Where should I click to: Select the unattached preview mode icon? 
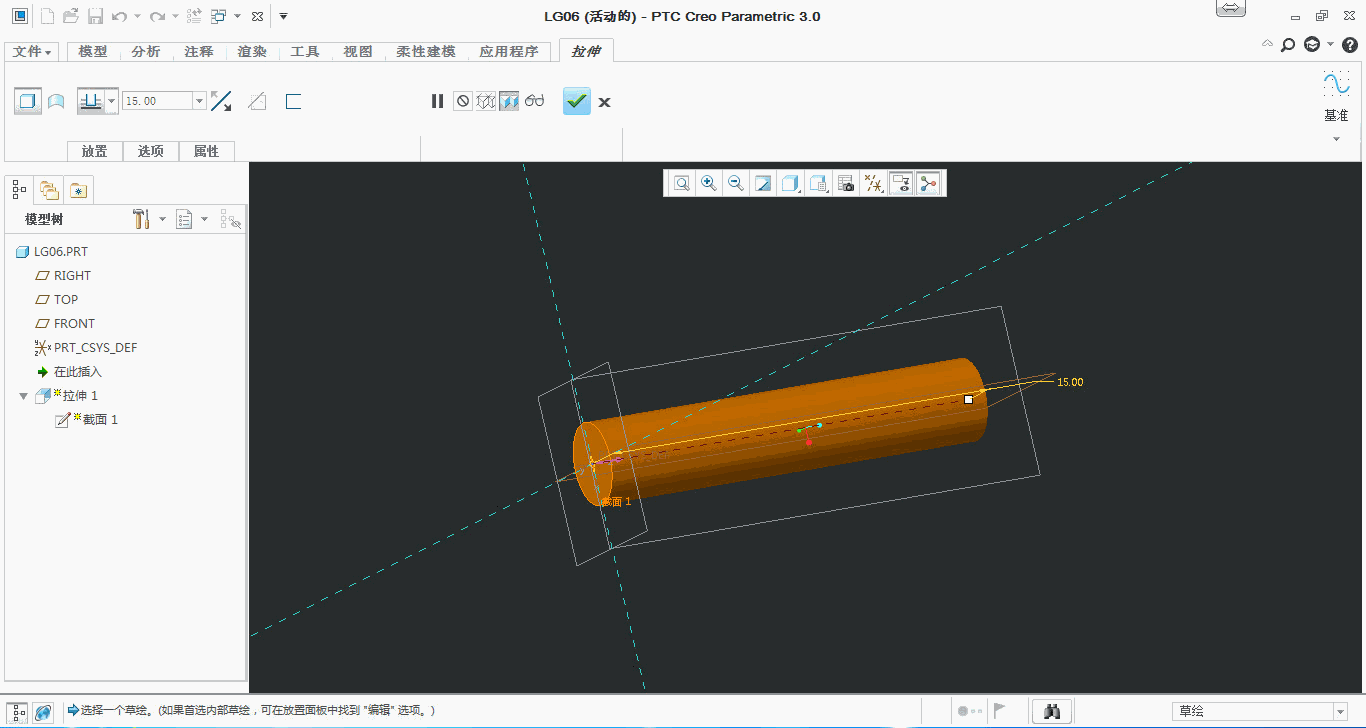point(486,101)
